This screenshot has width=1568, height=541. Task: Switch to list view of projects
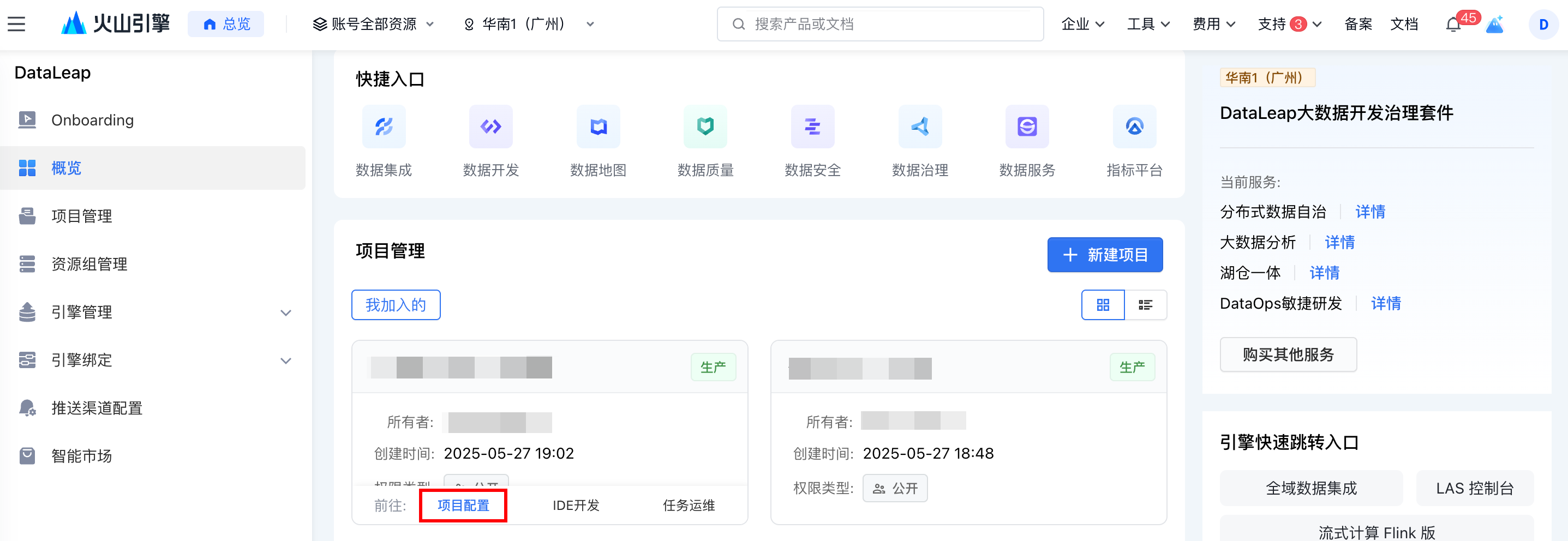click(1146, 305)
